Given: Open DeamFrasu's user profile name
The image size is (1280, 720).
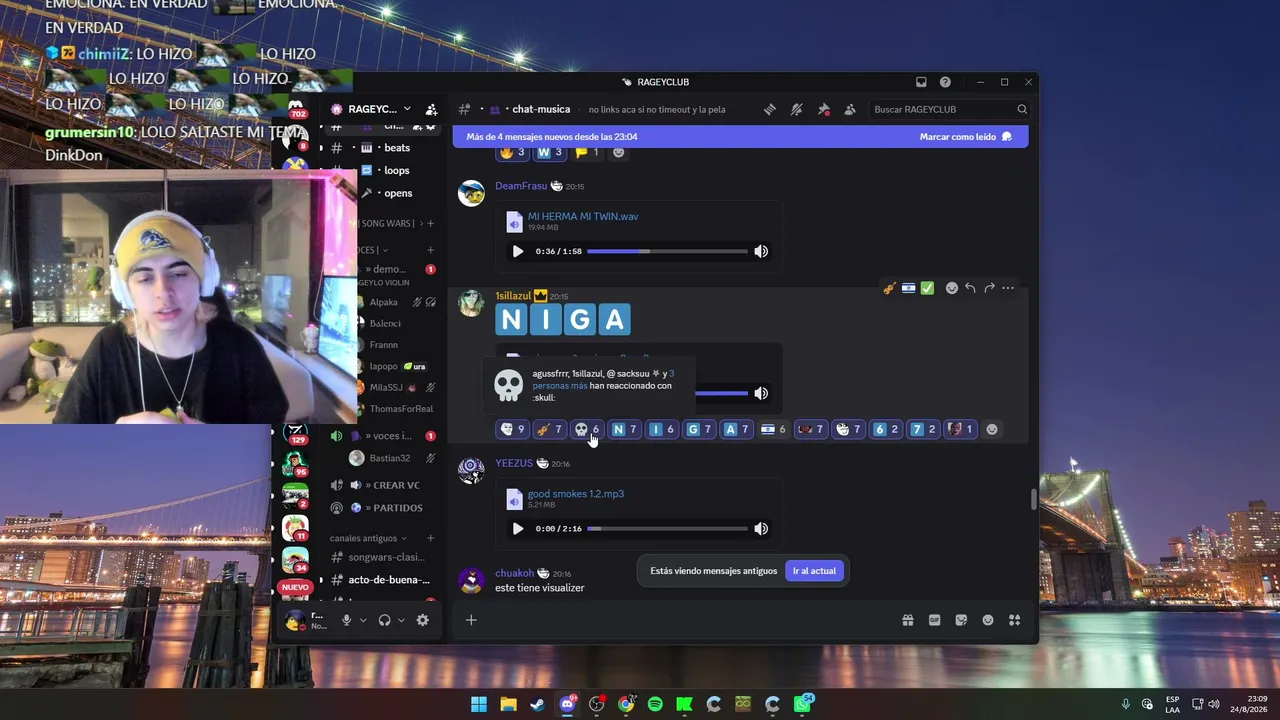Looking at the screenshot, I should point(521,186).
